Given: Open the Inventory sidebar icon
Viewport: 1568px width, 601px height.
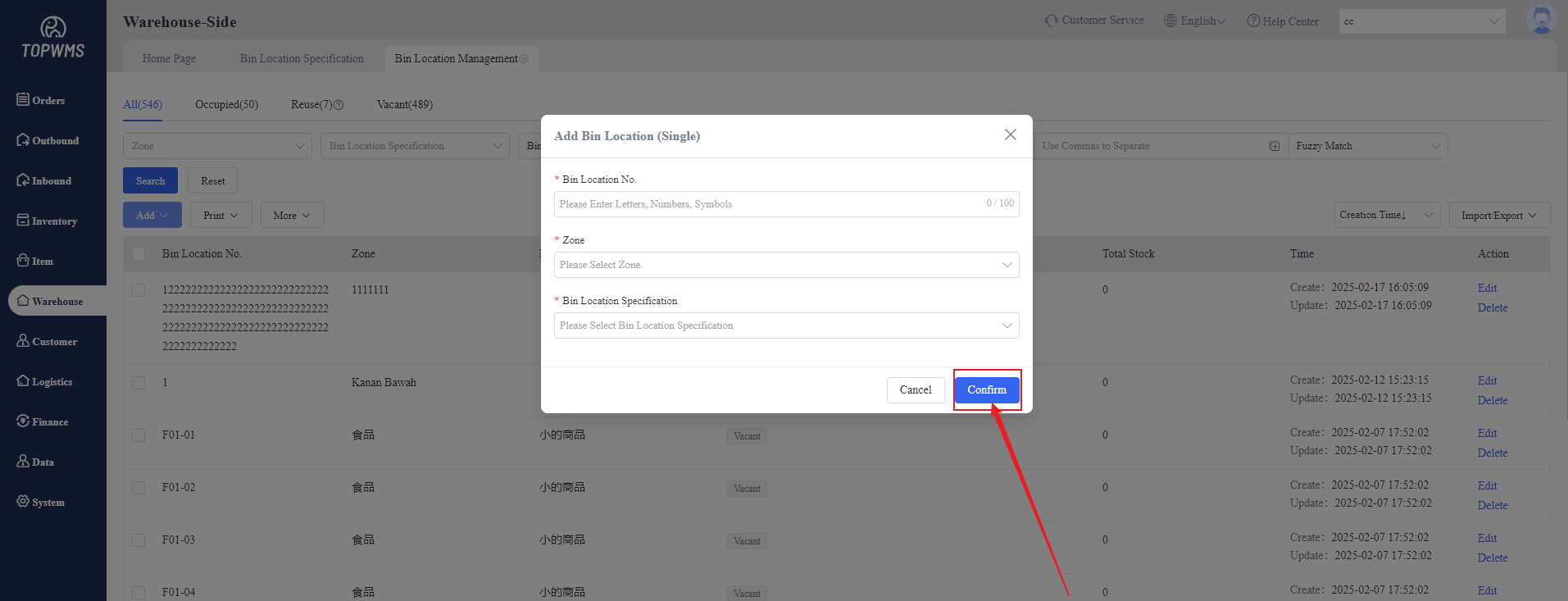Looking at the screenshot, I should (x=23, y=221).
